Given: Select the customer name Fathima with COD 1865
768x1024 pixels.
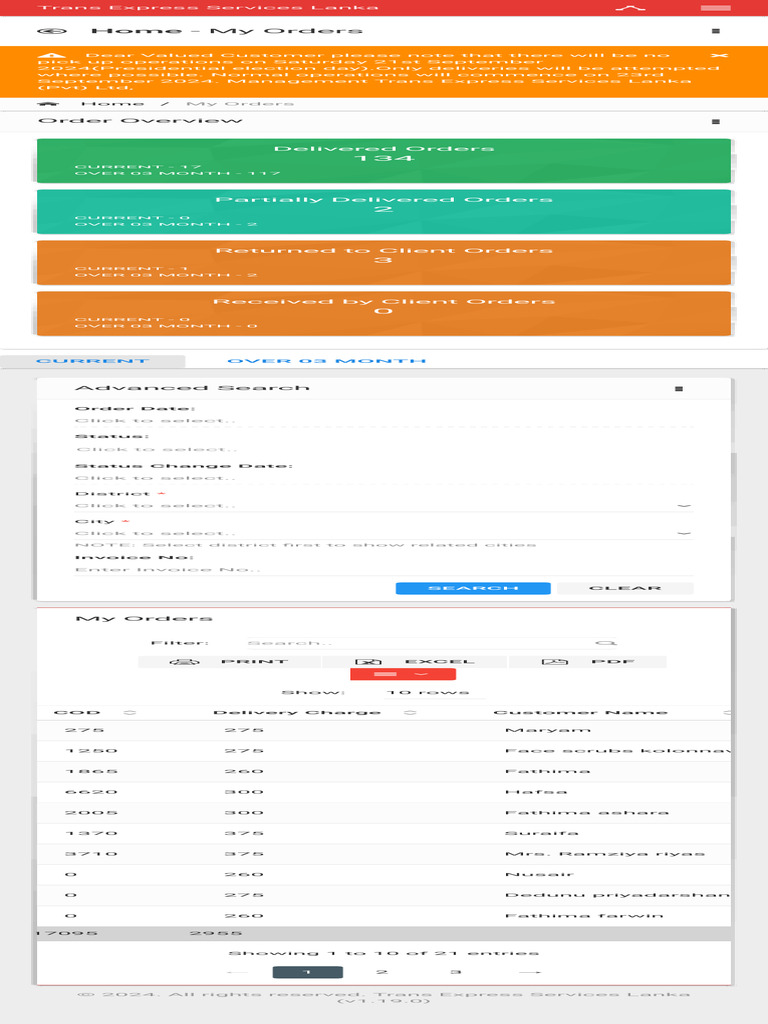Looking at the screenshot, I should click(x=547, y=771).
